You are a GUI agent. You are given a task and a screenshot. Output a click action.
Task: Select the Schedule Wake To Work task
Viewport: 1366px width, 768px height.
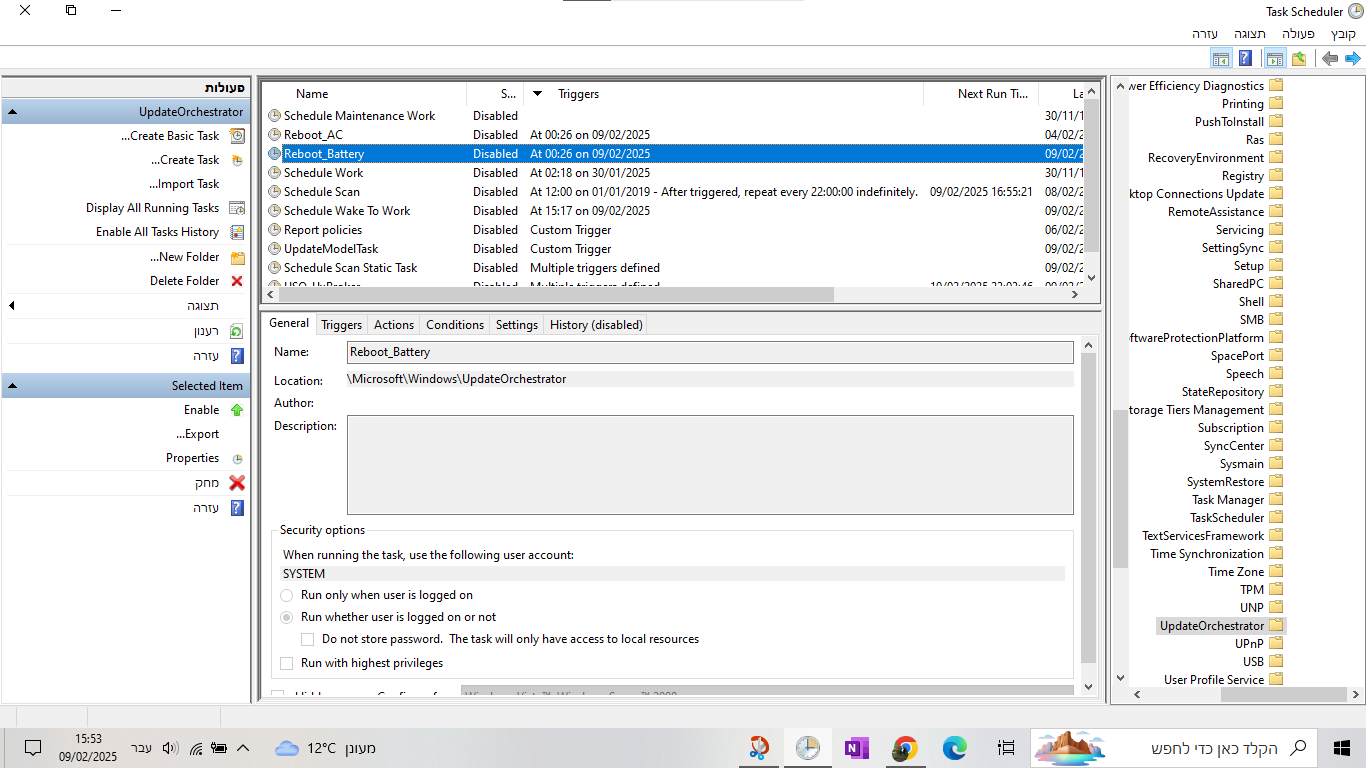[x=675, y=211]
